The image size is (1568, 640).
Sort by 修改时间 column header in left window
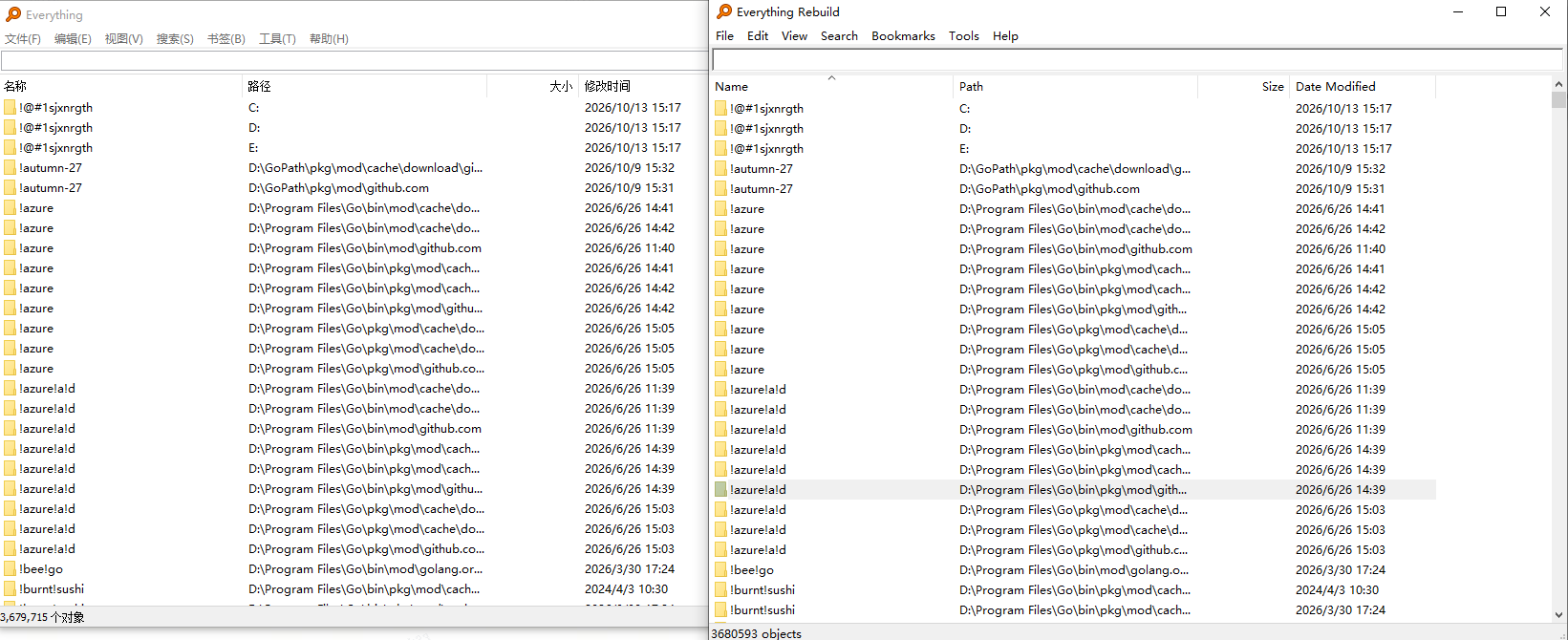click(642, 86)
